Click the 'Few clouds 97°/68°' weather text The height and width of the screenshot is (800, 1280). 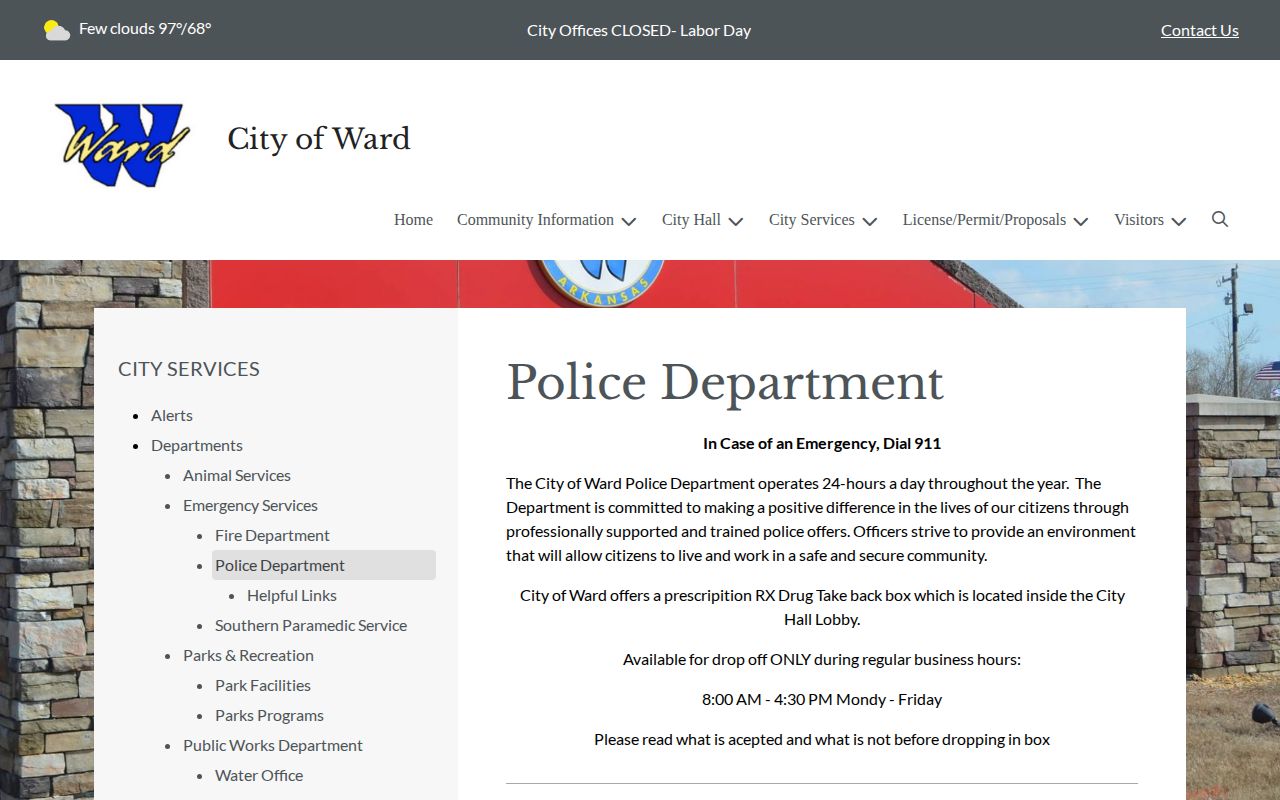(x=145, y=28)
